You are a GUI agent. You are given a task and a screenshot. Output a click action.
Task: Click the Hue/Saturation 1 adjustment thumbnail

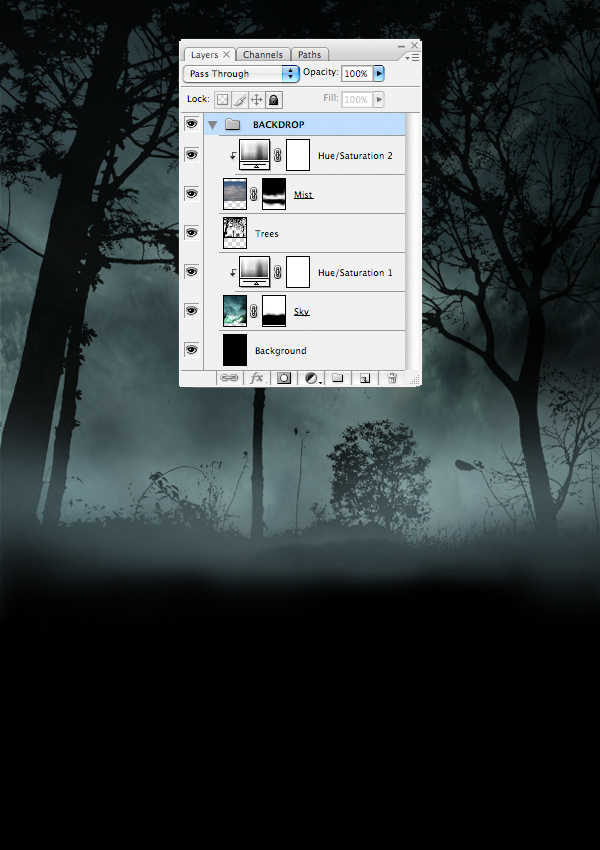[255, 272]
